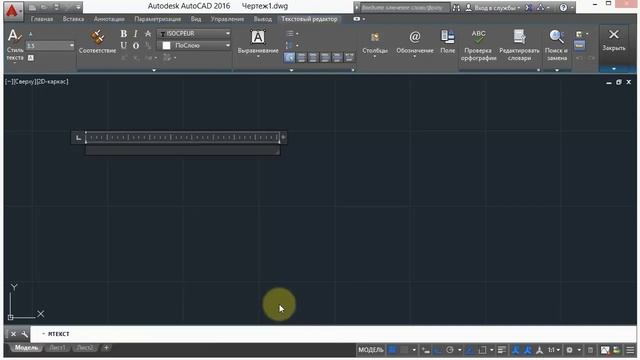Switch to the Параметризация ribbon tab
Viewport: 640px width, 360px height.
pos(158,19)
